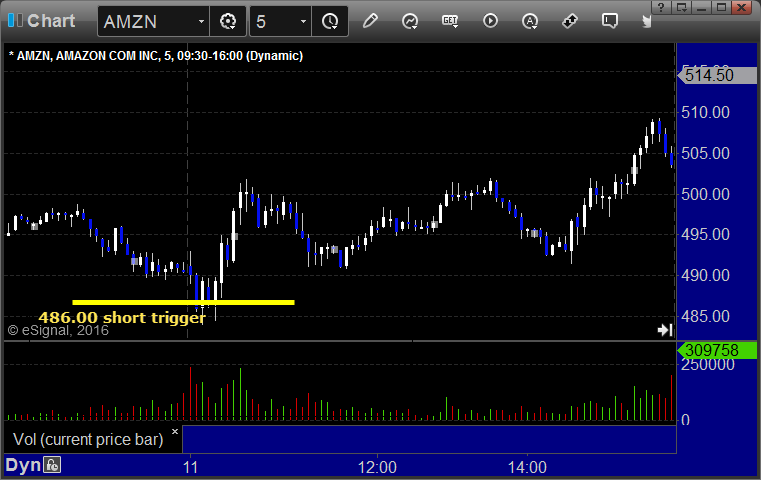This screenshot has height=480, width=761.
Task: Open the GET tools menu
Action: click(450, 21)
